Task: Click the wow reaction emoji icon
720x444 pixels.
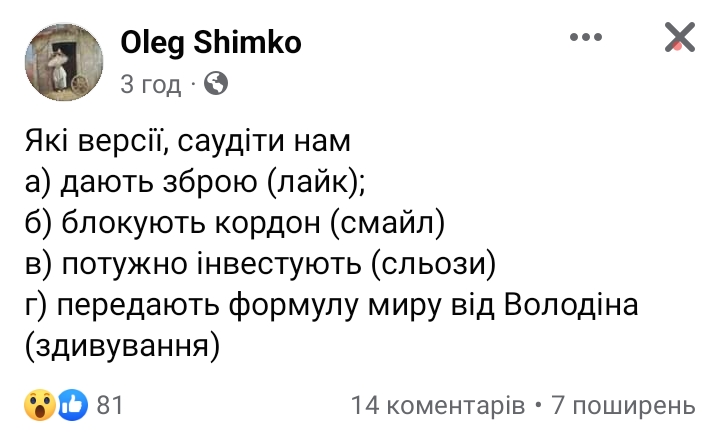Action: (x=40, y=405)
